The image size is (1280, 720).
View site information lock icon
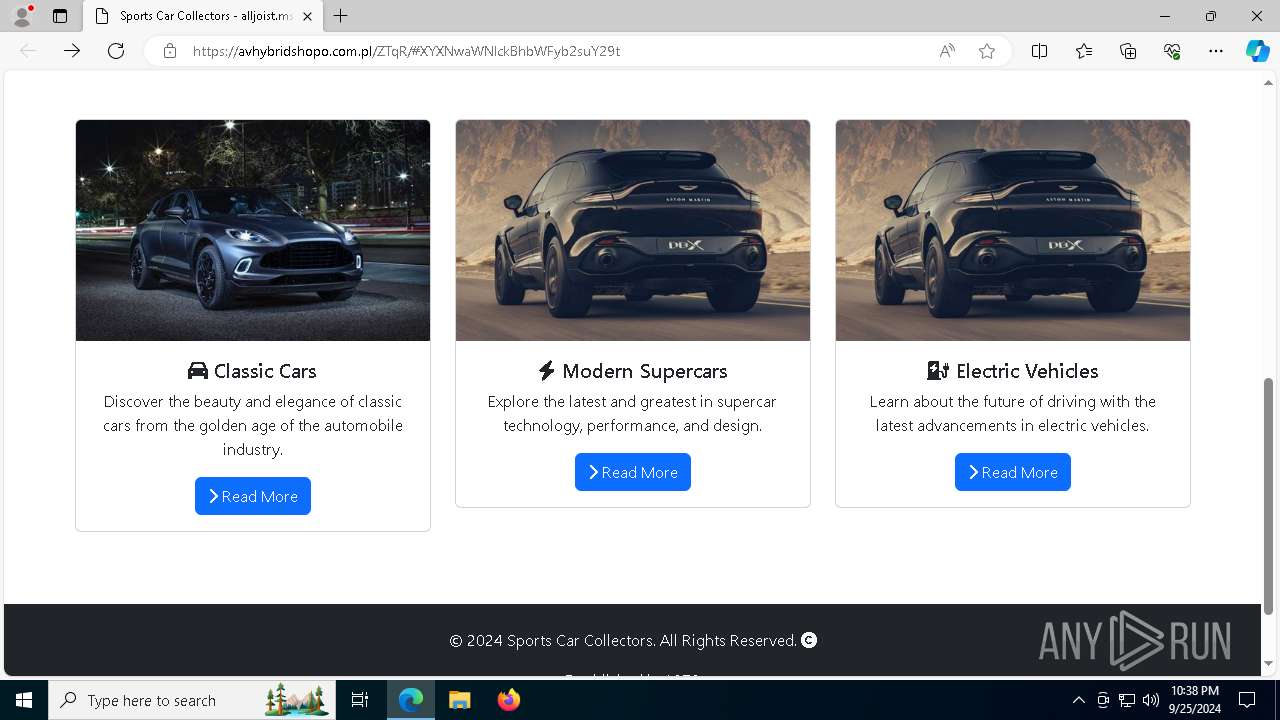(x=170, y=51)
